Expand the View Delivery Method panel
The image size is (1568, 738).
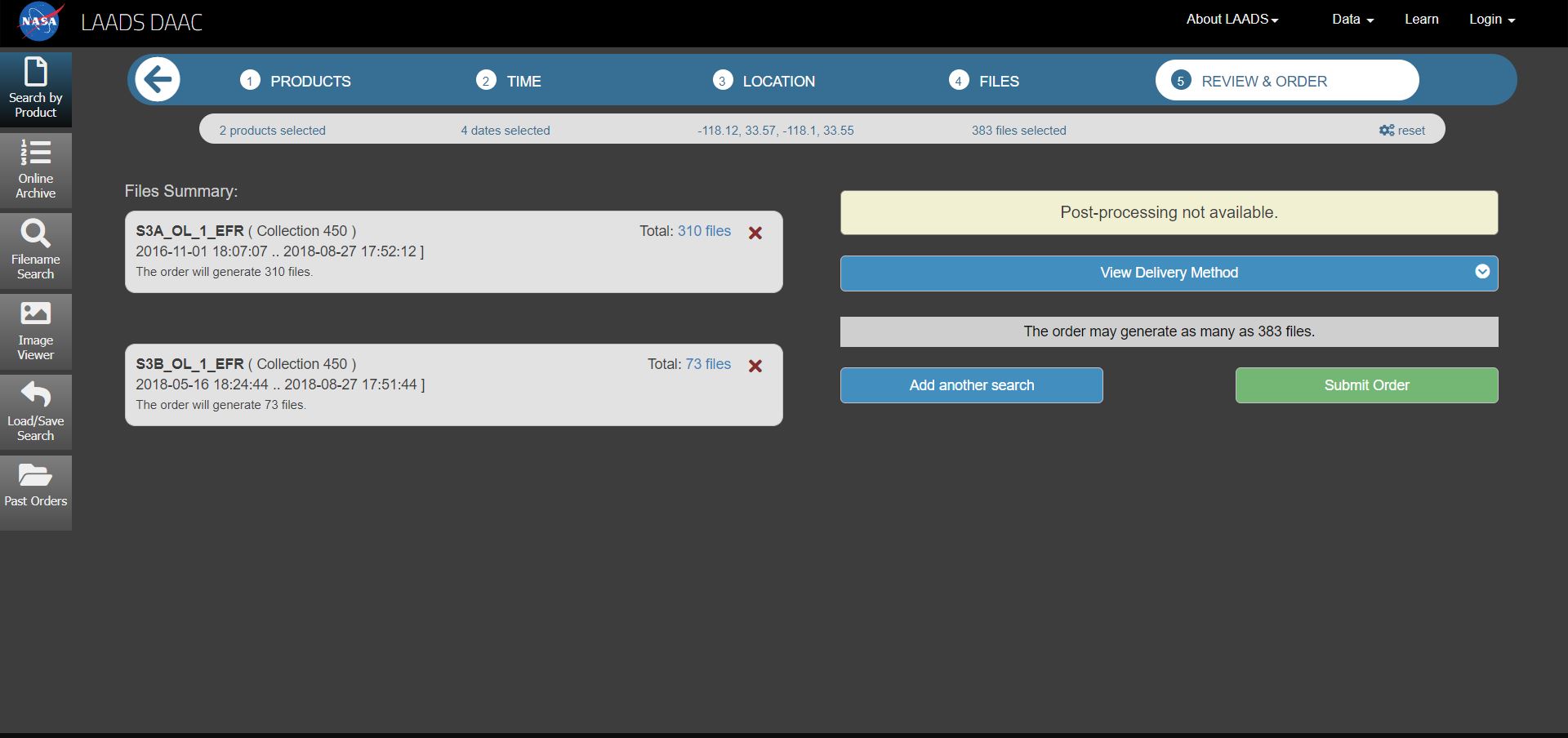1169,273
